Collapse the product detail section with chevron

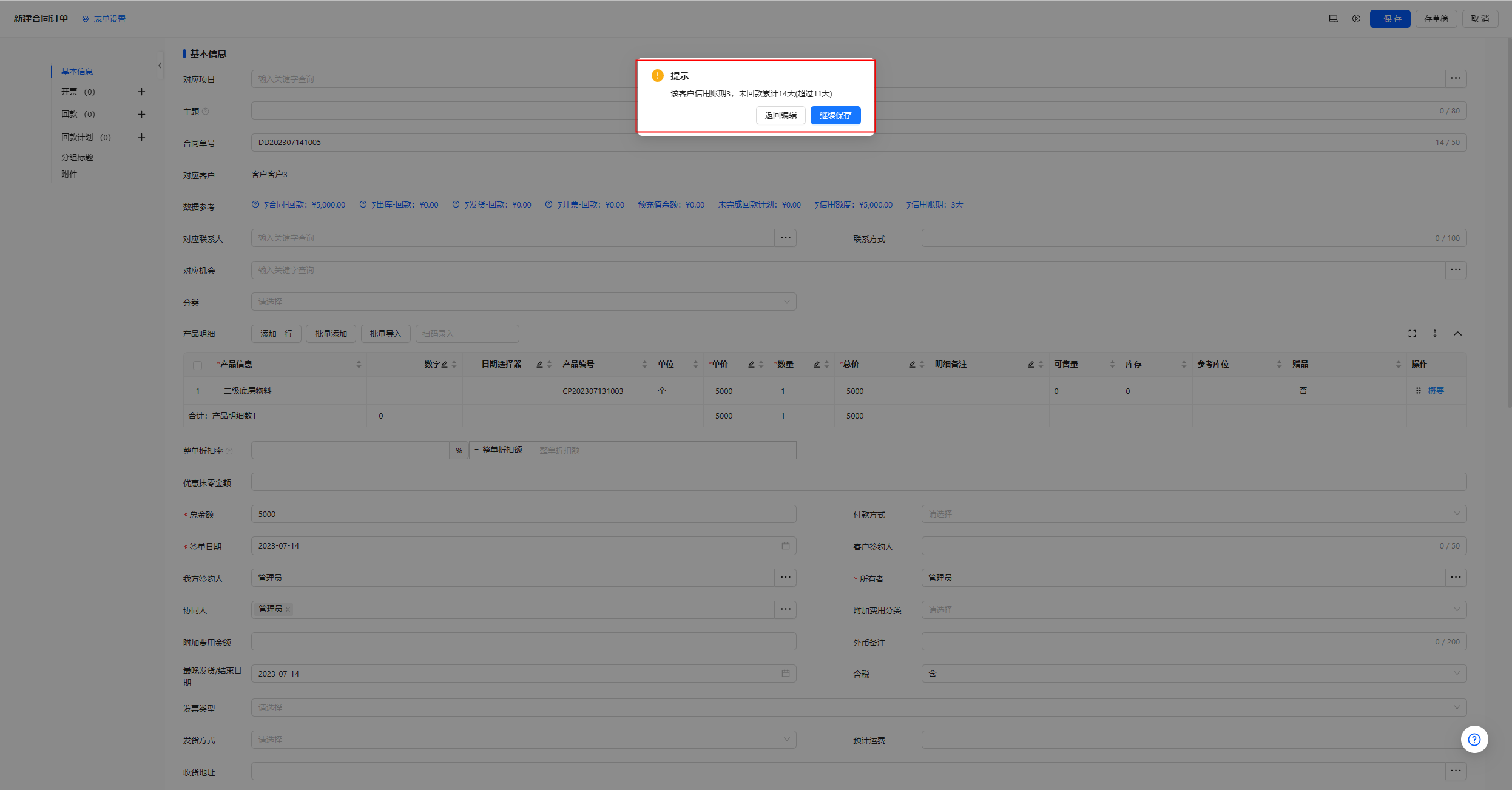tap(1457, 334)
